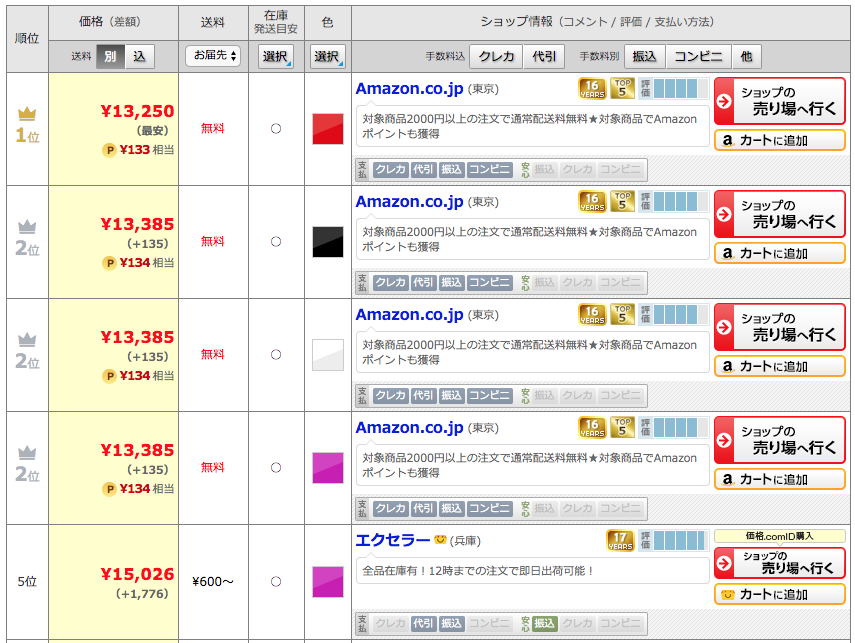This screenshot has height=643, width=855.
Task: Click the red color swatch
Action: 328,129
